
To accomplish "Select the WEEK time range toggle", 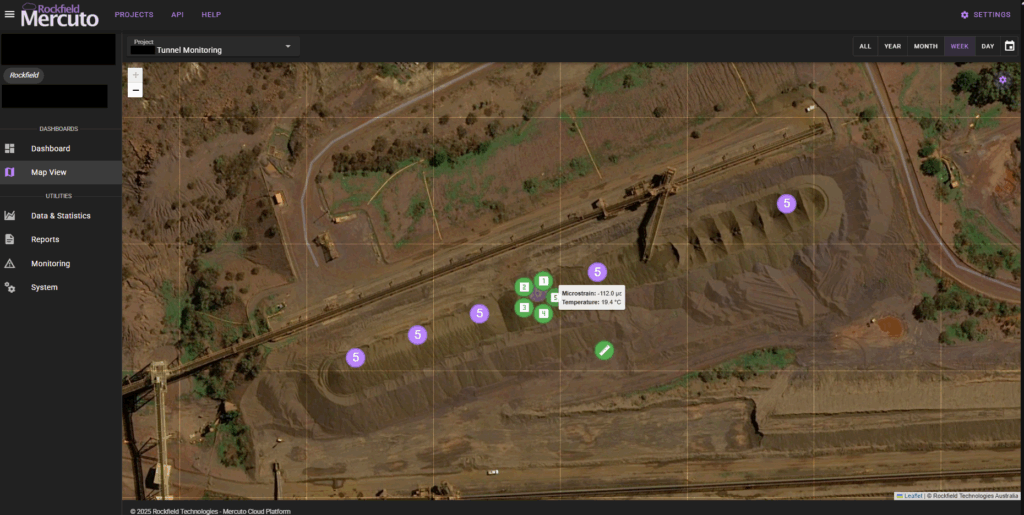I will click(959, 46).
